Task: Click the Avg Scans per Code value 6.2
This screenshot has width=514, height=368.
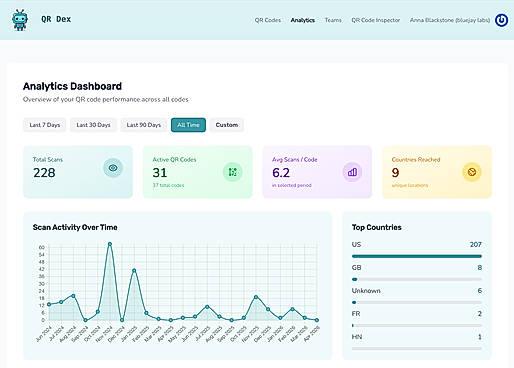Action: (281, 173)
